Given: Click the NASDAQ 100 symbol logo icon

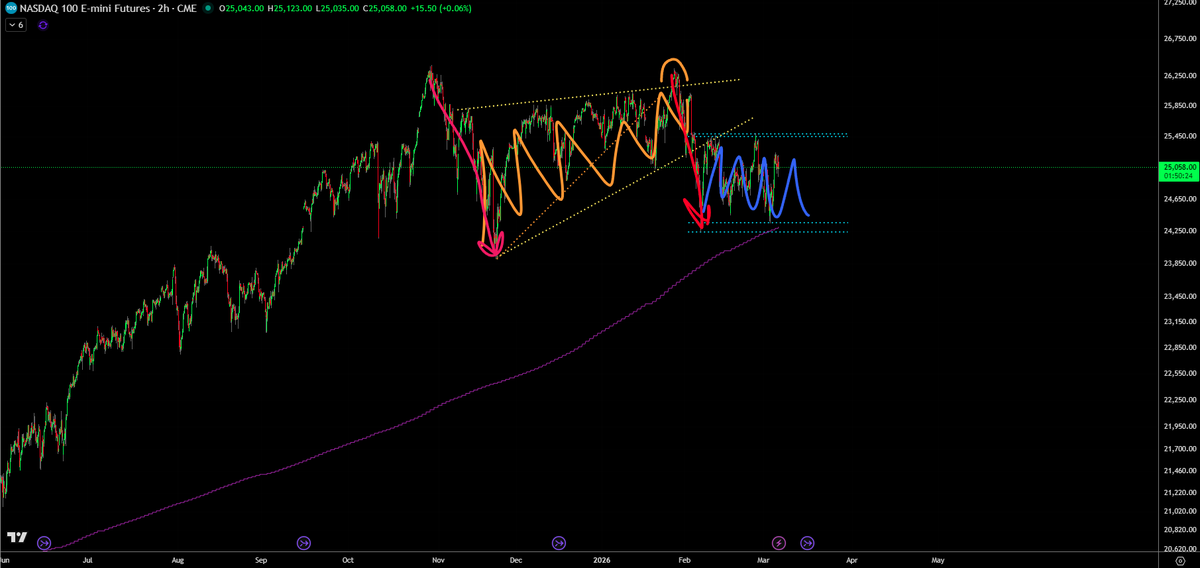Looking at the screenshot, I should 10,8.
